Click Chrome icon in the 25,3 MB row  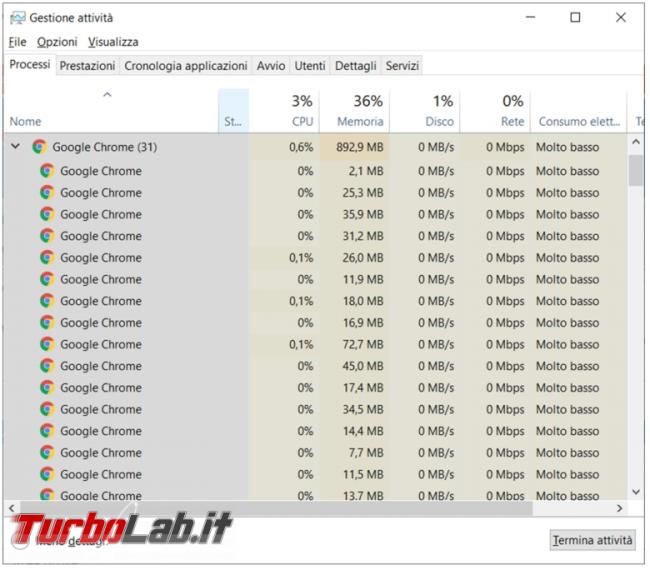pos(47,192)
